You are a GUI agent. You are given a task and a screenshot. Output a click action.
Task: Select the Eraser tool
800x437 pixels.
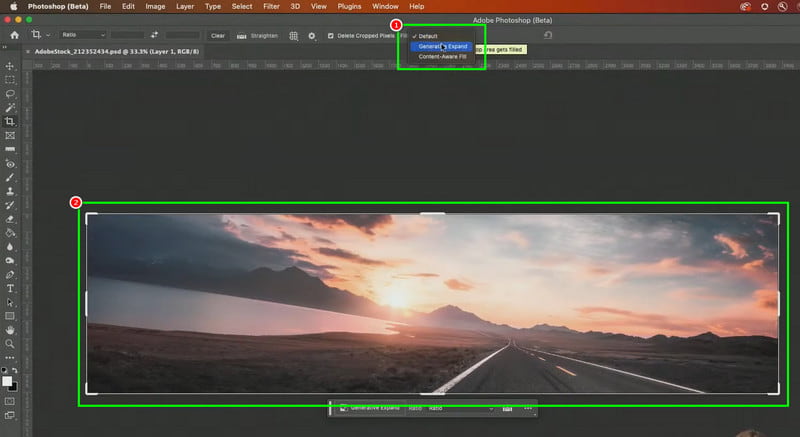(10, 219)
